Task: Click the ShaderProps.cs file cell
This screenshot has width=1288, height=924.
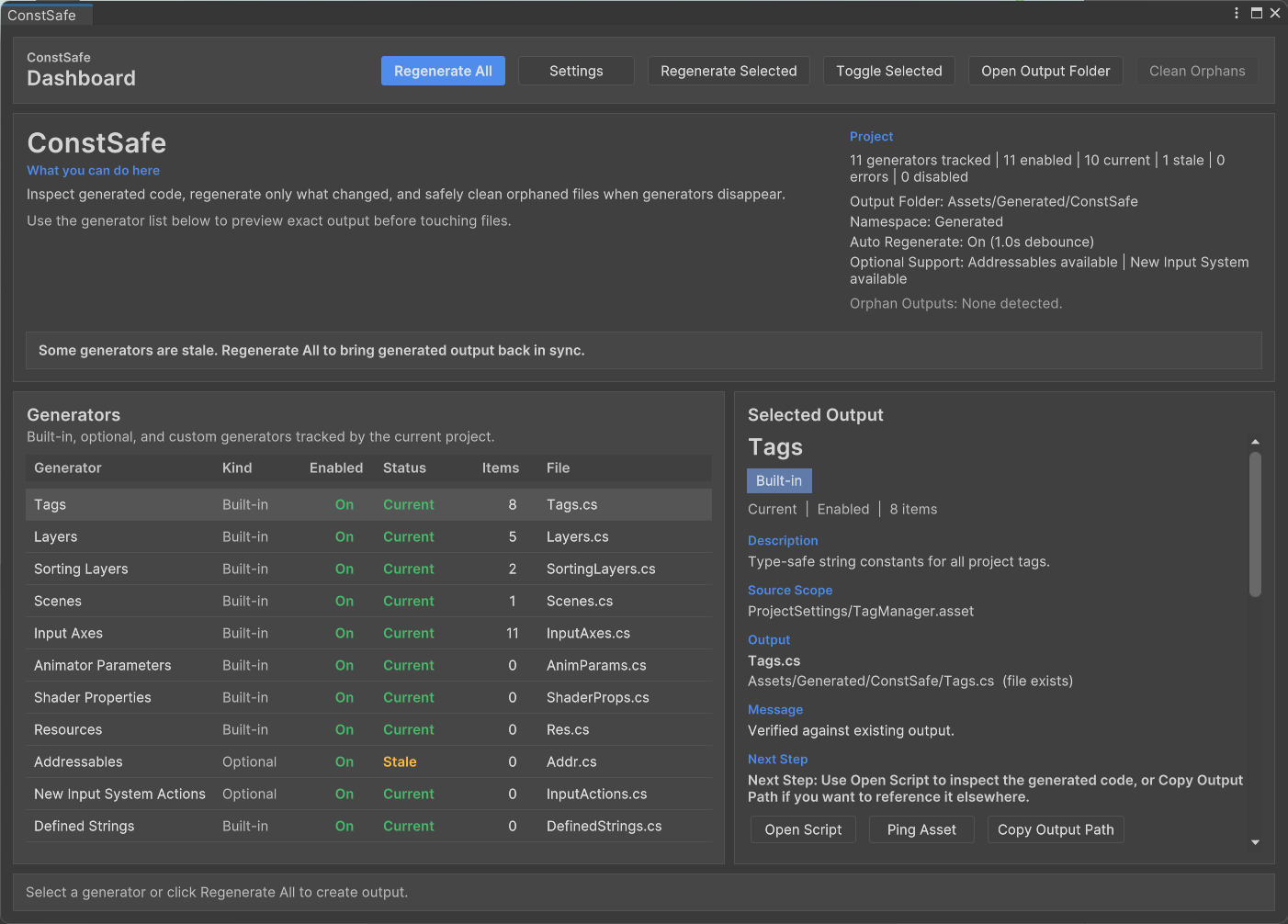Action: pyautogui.click(x=597, y=697)
